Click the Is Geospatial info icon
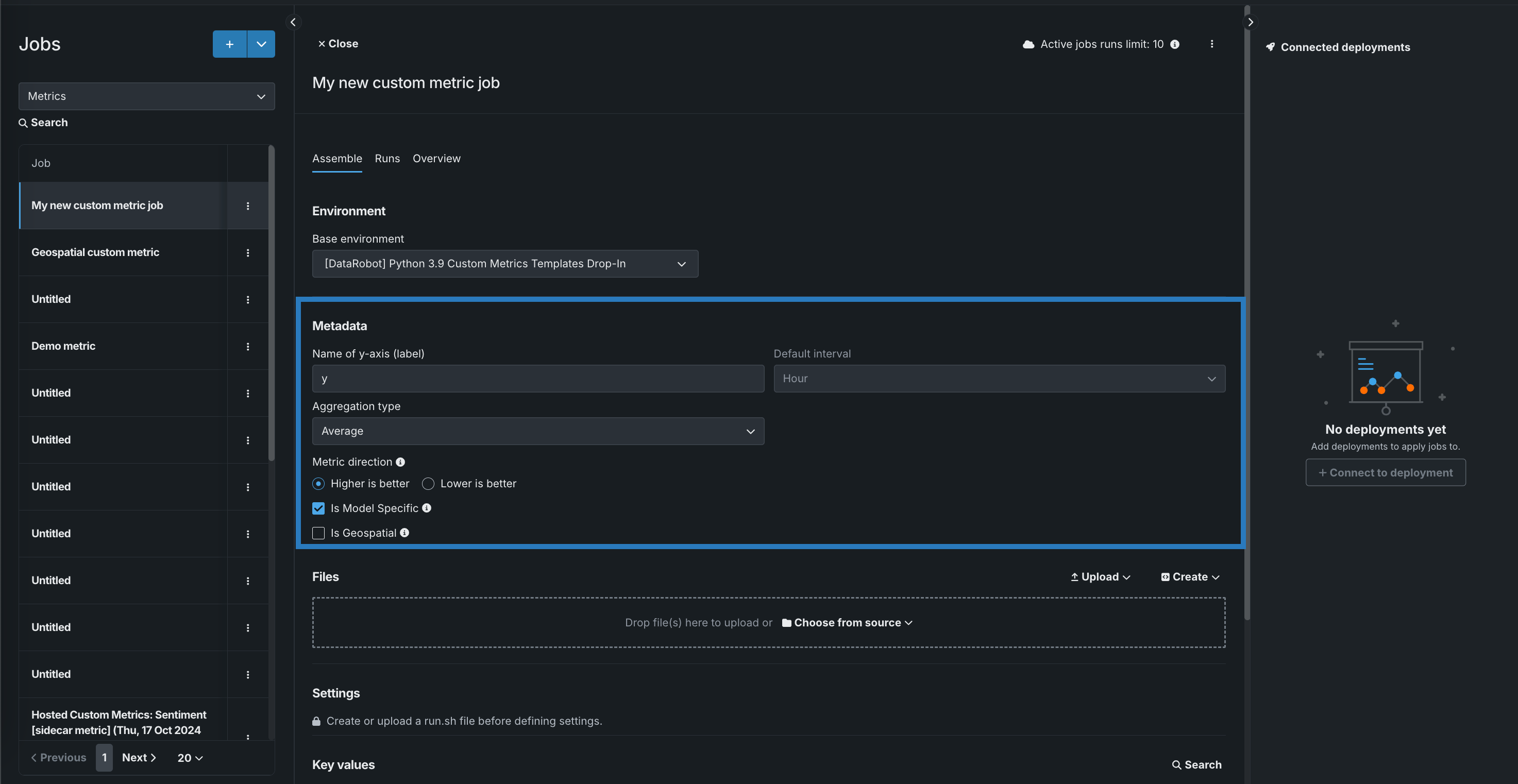1518x784 pixels. (x=404, y=533)
